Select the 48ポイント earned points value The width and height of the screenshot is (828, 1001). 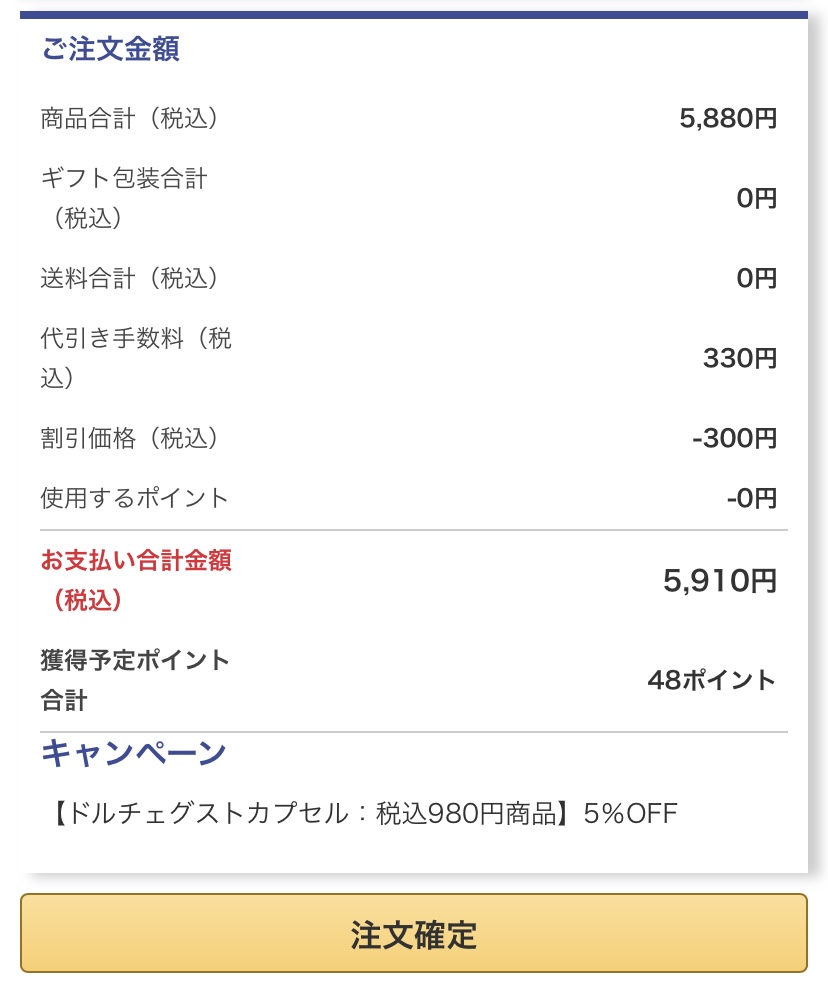(712, 680)
